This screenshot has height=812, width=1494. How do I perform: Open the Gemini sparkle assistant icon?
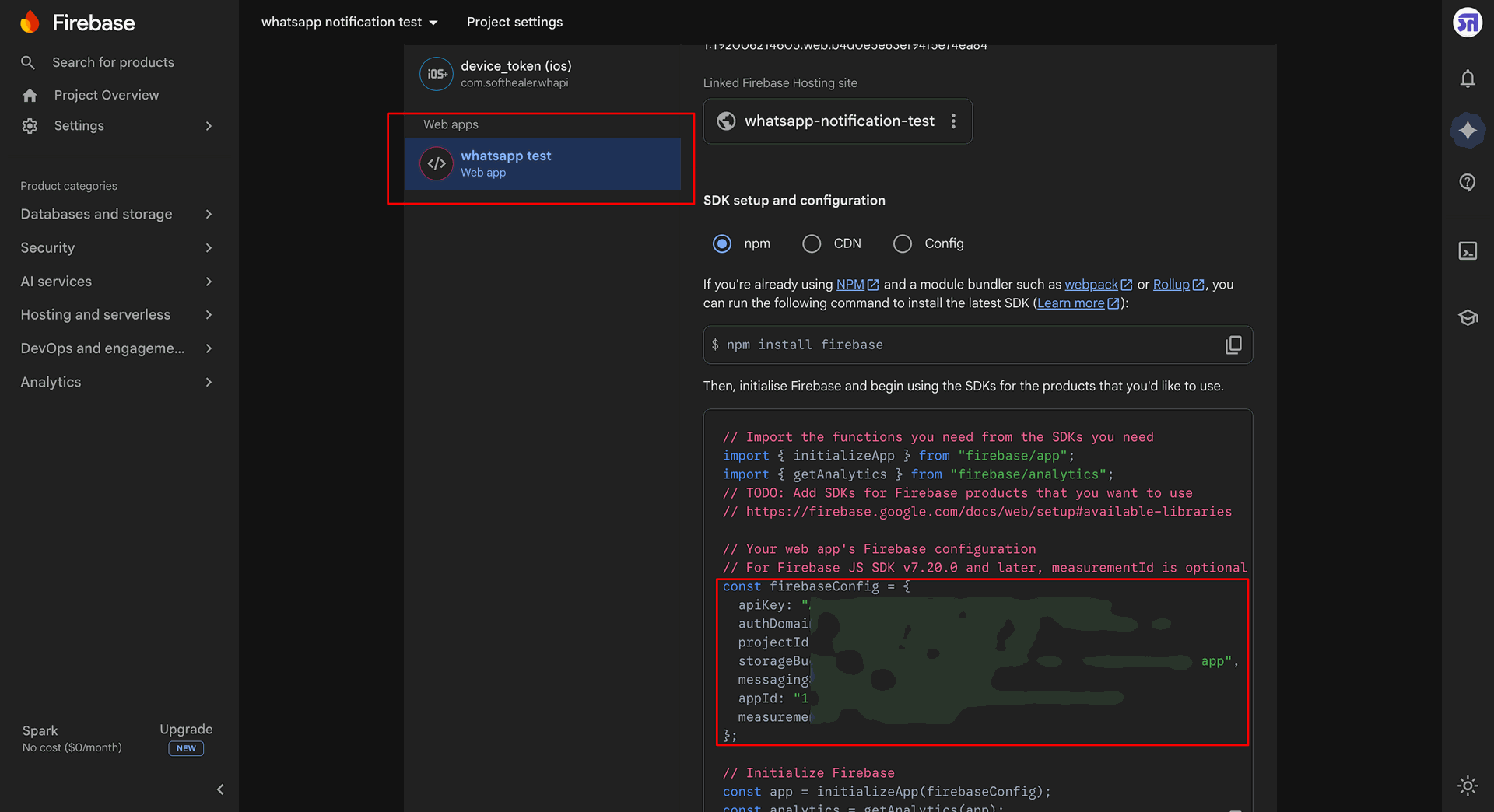[x=1468, y=130]
